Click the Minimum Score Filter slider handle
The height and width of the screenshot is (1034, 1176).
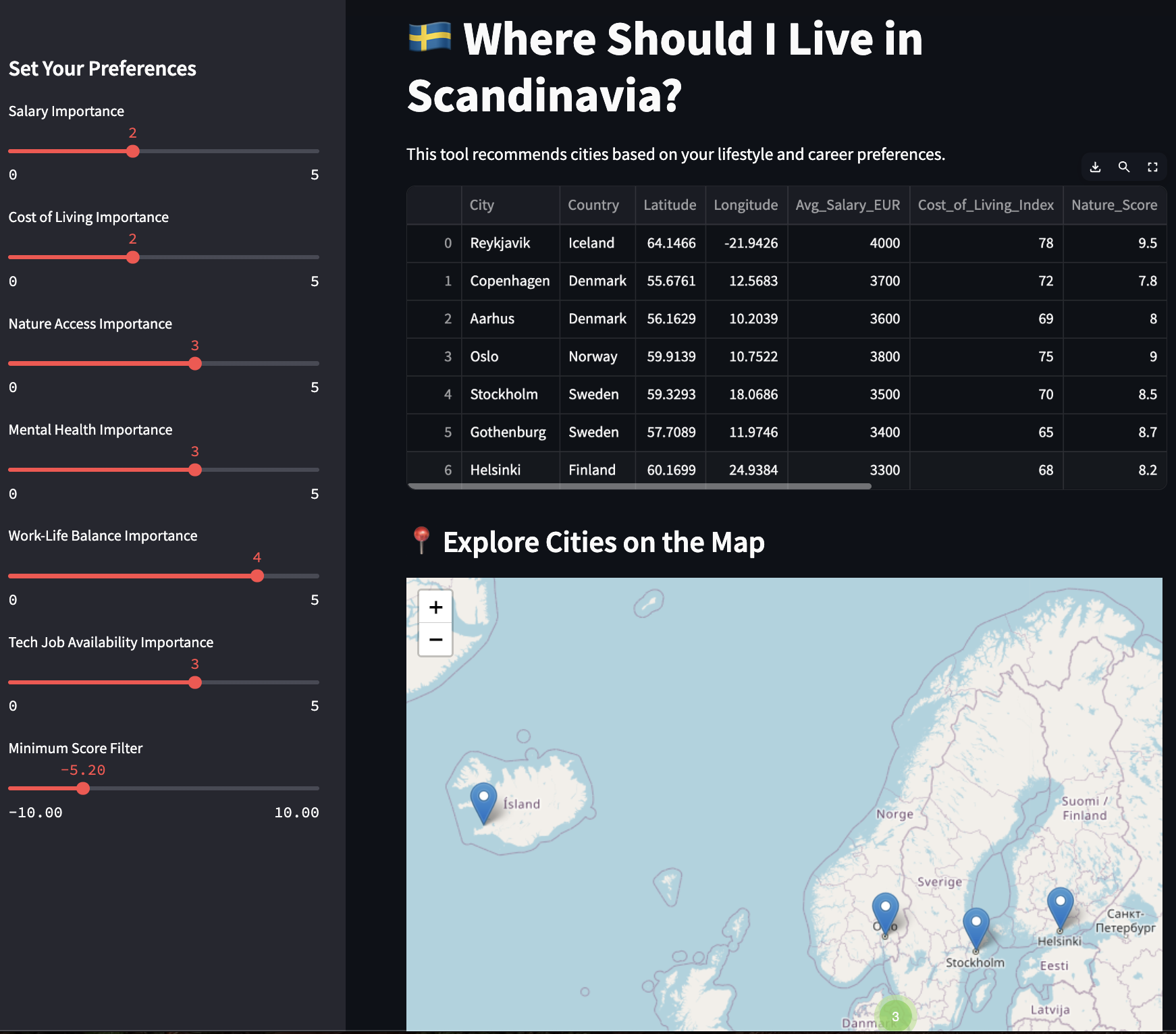pos(83,788)
